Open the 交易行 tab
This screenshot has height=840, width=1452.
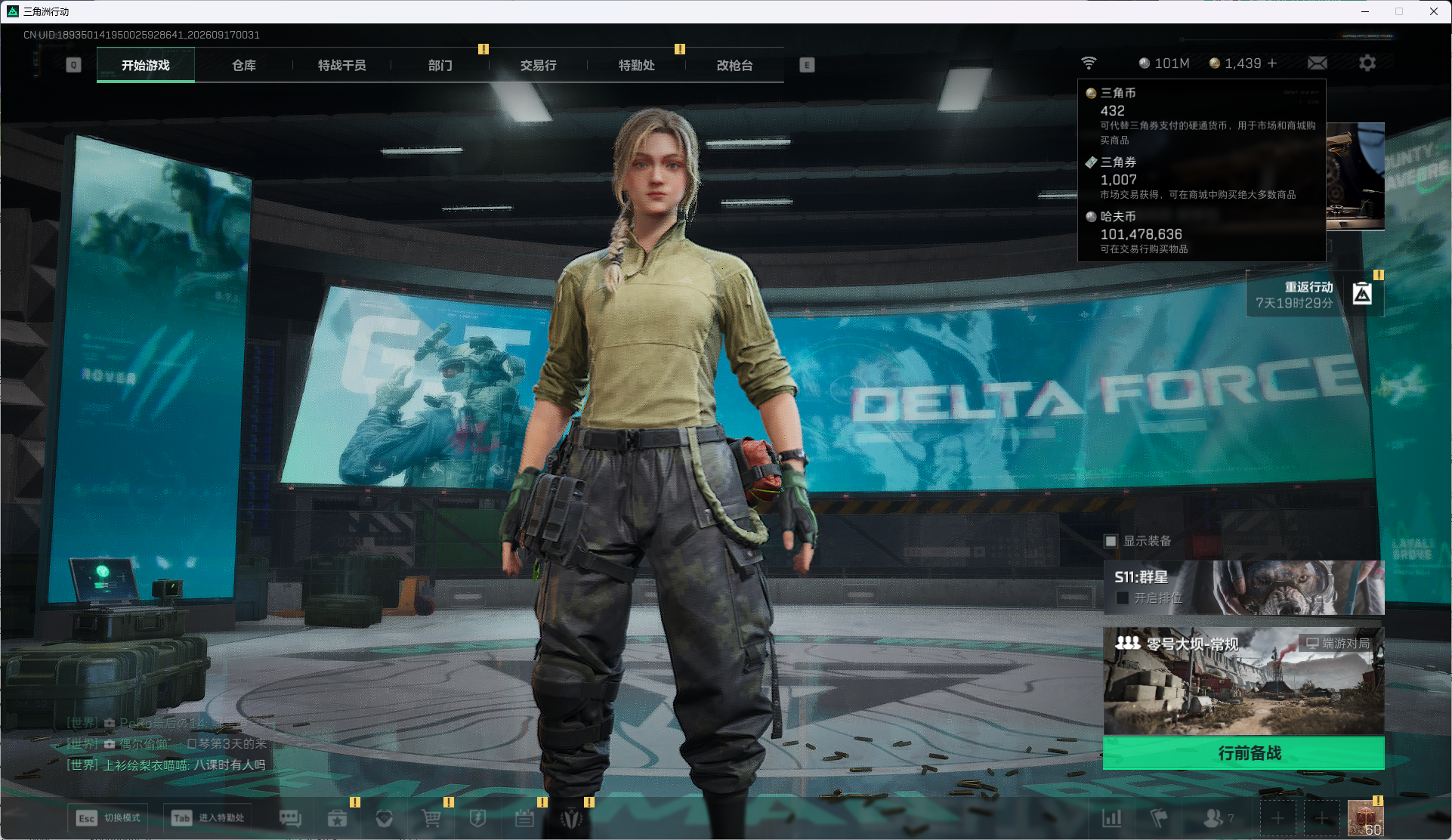pyautogui.click(x=539, y=65)
